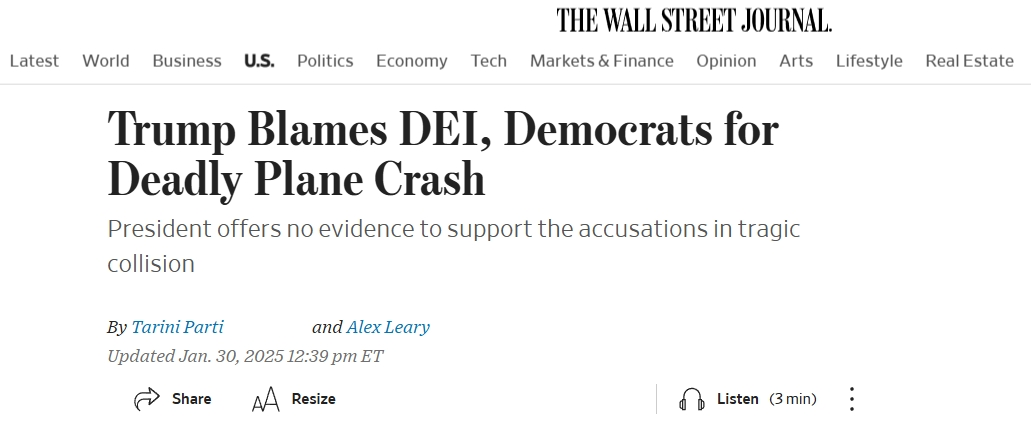Open the three-dot more options menu
The height and width of the screenshot is (435, 1031).
coord(851,399)
